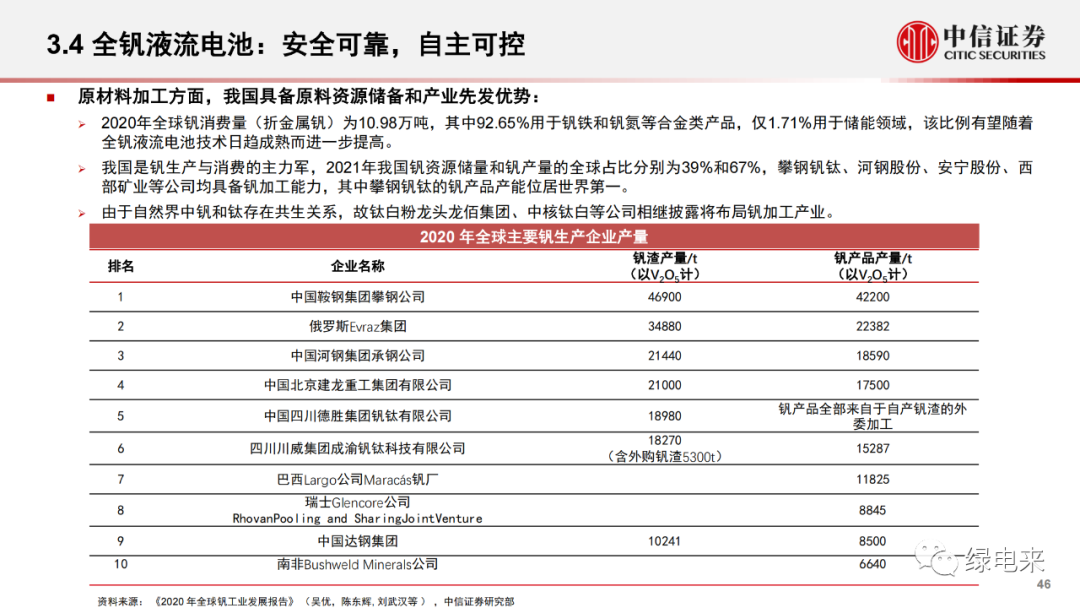Click the paragraph starting 2020年全球钒消费量
This screenshot has width=1080, height=608.
tap(568, 133)
